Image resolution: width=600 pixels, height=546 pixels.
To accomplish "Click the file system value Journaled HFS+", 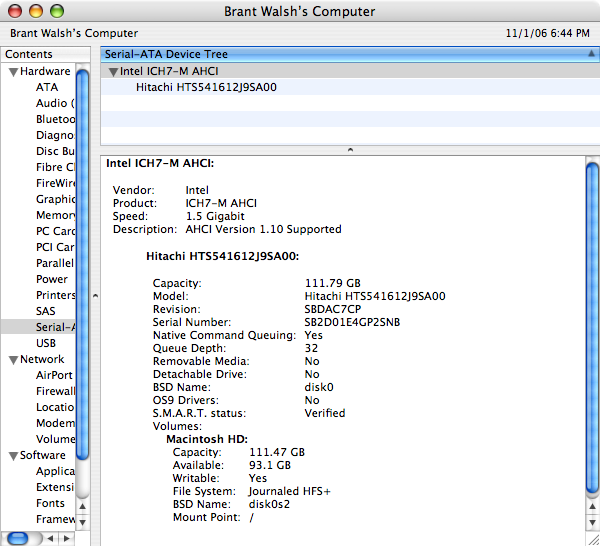I will (x=289, y=491).
